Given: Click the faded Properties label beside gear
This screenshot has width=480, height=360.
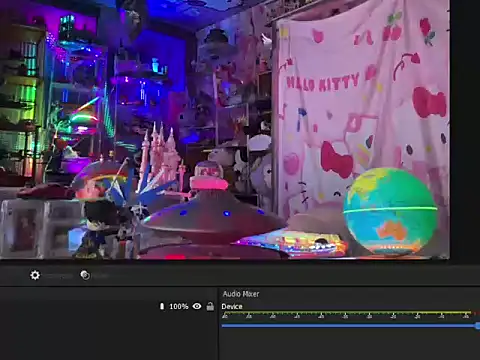Looking at the screenshot, I should [x=59, y=276].
